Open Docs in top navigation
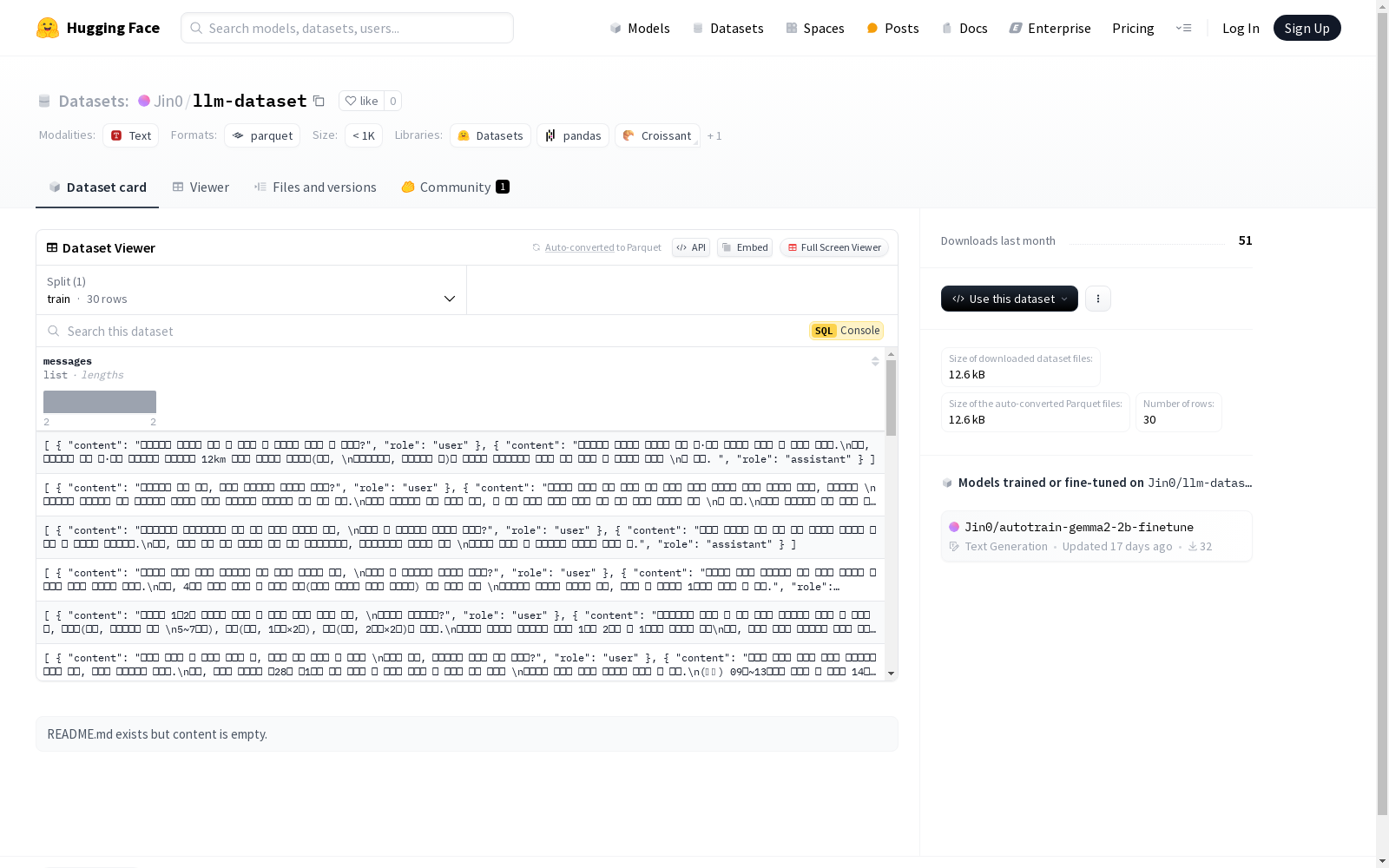This screenshot has width=1389, height=868. click(x=964, y=28)
